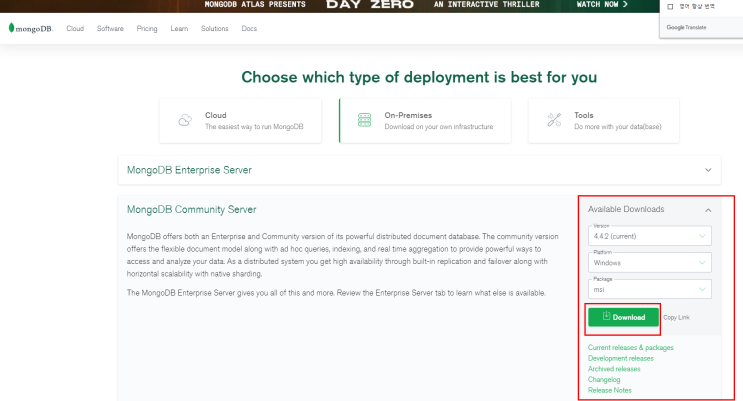Open the Solutions navigation menu
Viewport: 743px width, 401px height.
tap(215, 28)
